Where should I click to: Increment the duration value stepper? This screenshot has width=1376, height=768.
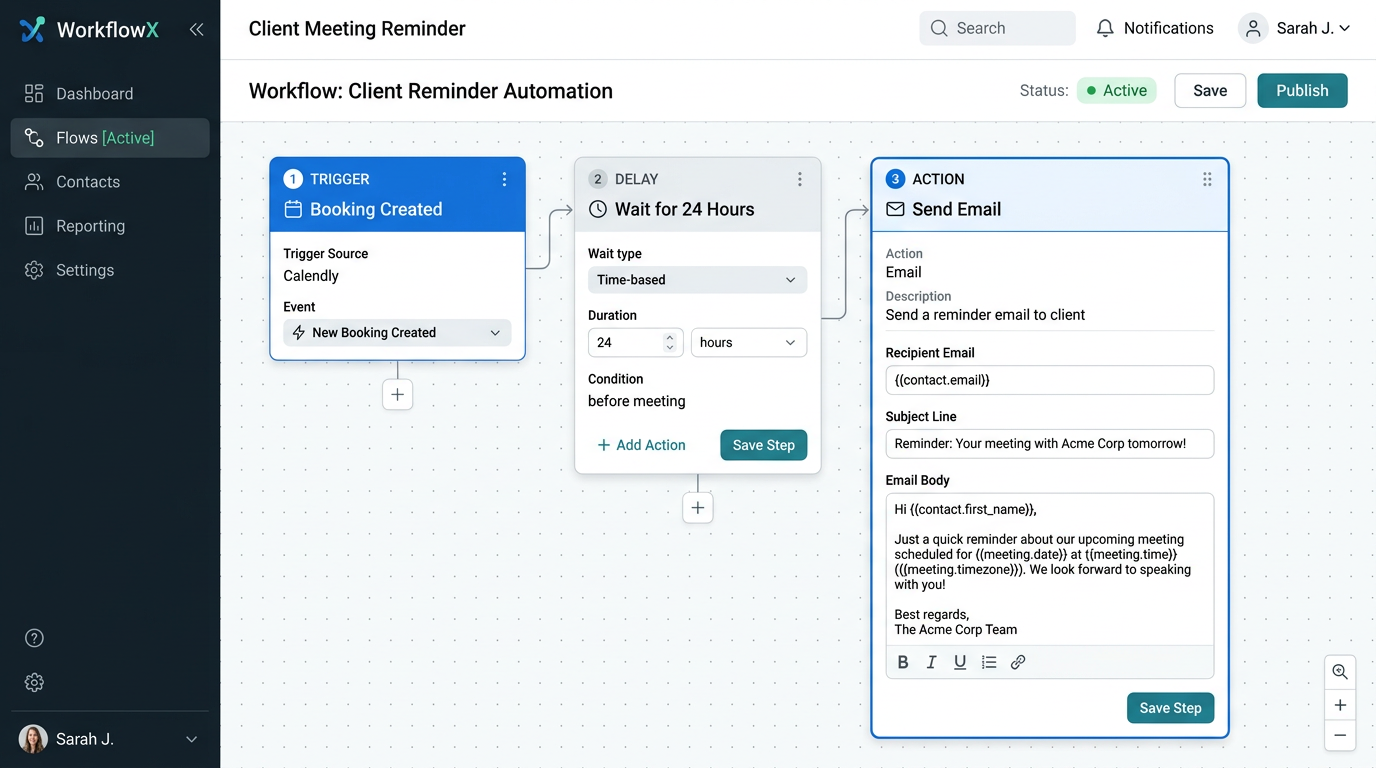click(x=670, y=337)
